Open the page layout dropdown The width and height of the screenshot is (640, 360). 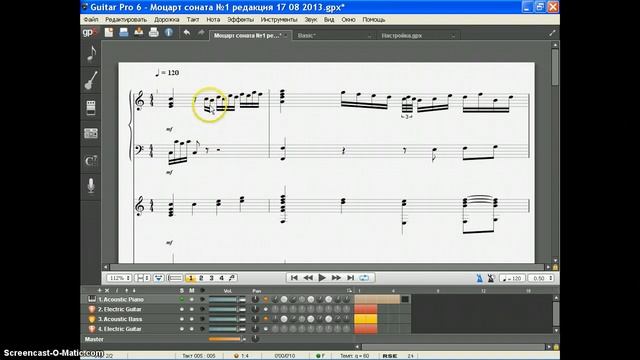point(142,278)
